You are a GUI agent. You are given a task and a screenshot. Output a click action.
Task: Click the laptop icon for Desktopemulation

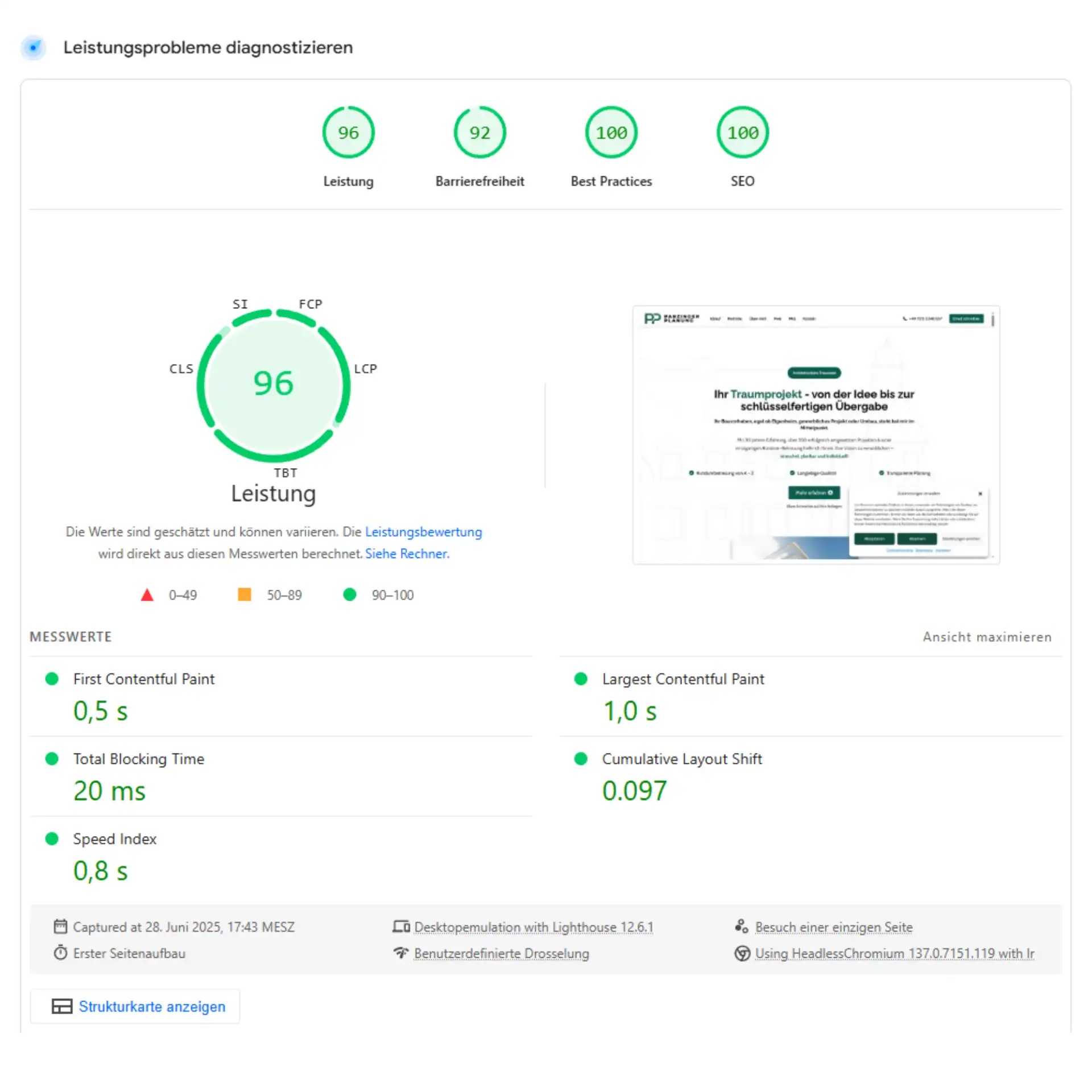[402, 926]
